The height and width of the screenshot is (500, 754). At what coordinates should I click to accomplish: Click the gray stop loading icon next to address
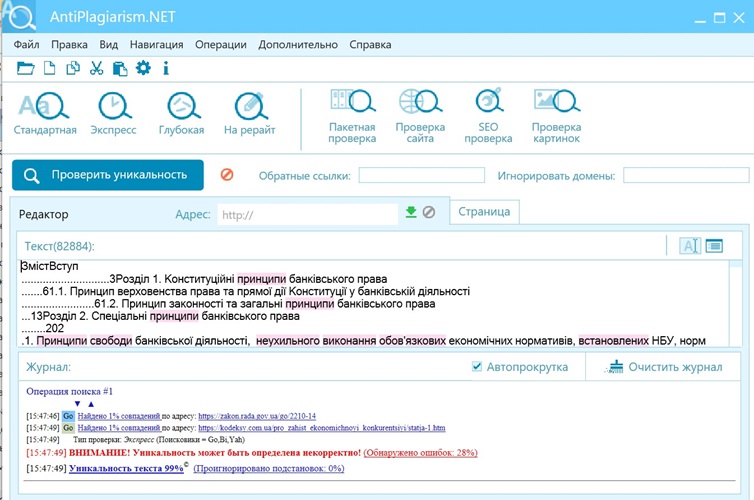pyautogui.click(x=429, y=212)
